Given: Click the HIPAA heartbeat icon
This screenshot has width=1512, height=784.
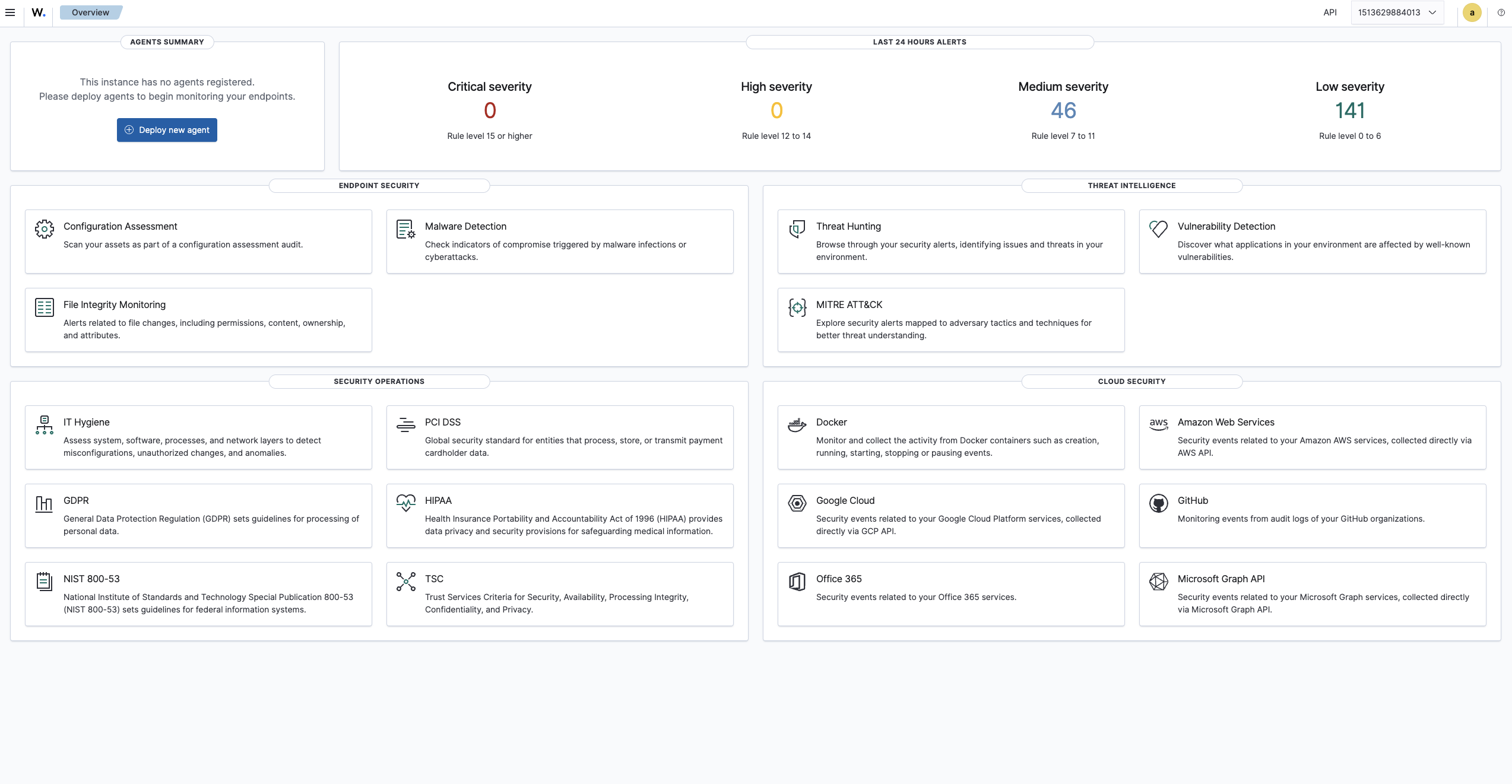Looking at the screenshot, I should (x=405, y=503).
